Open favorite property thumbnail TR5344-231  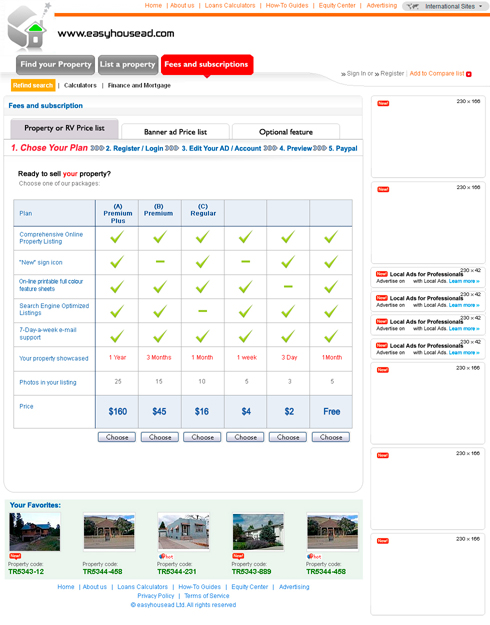click(183, 531)
